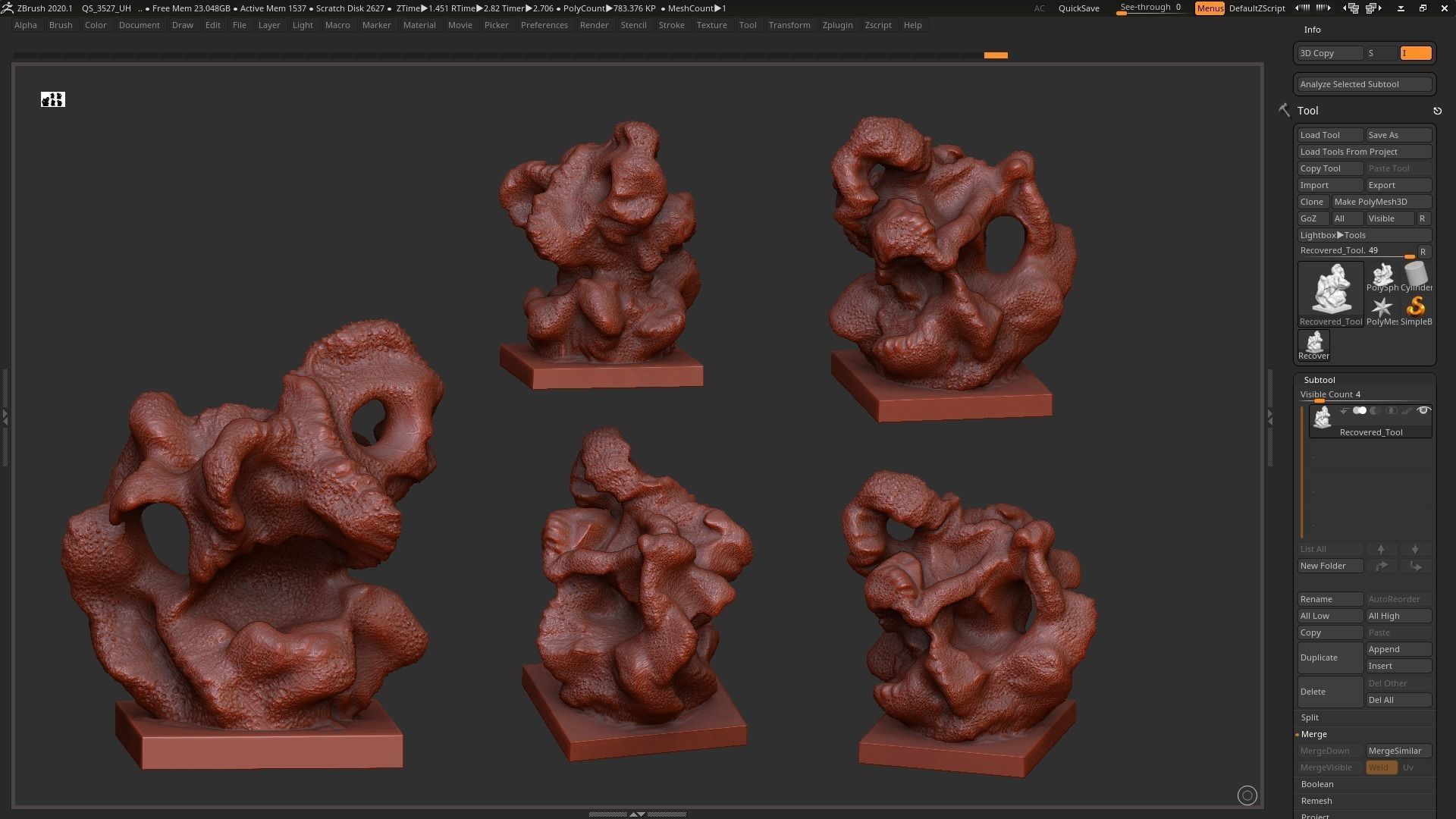1456x819 pixels.
Task: Click the ZBrush logo icon in title bar
Action: click(7, 8)
